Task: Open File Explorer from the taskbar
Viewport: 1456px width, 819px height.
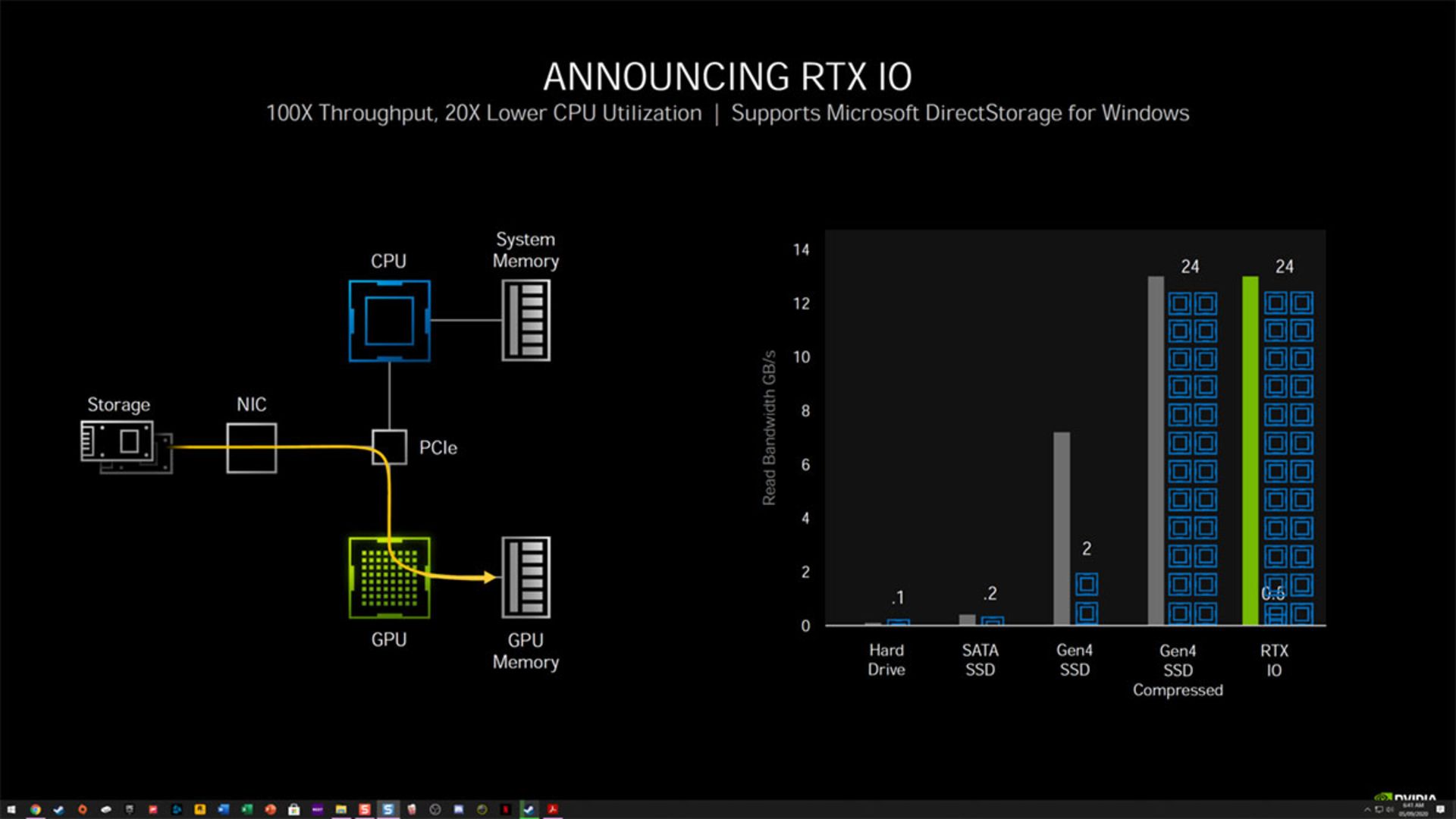Action: point(340,809)
